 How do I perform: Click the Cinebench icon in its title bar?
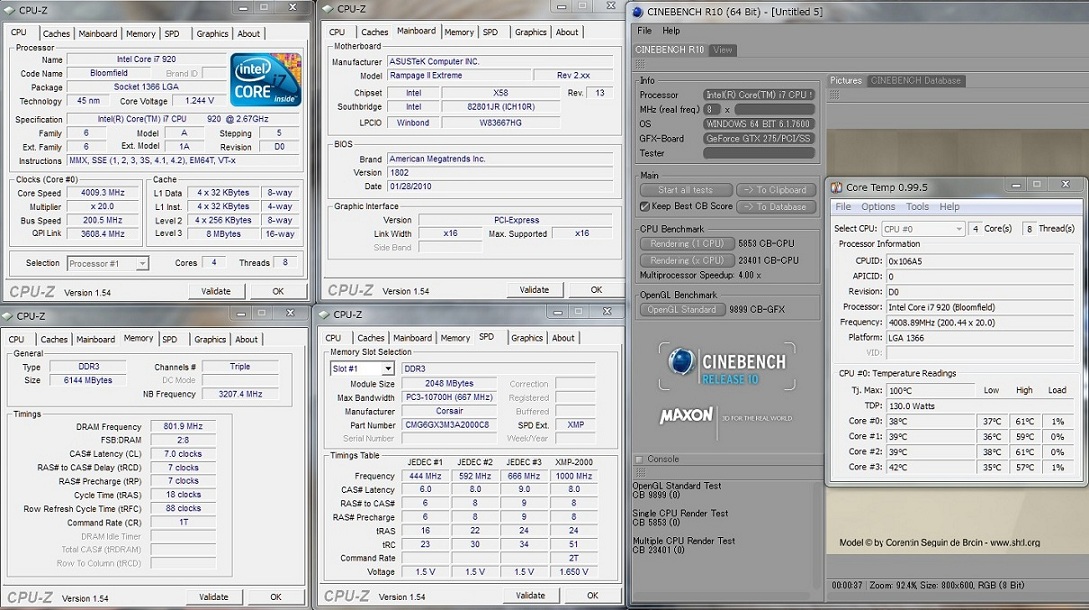pos(638,12)
